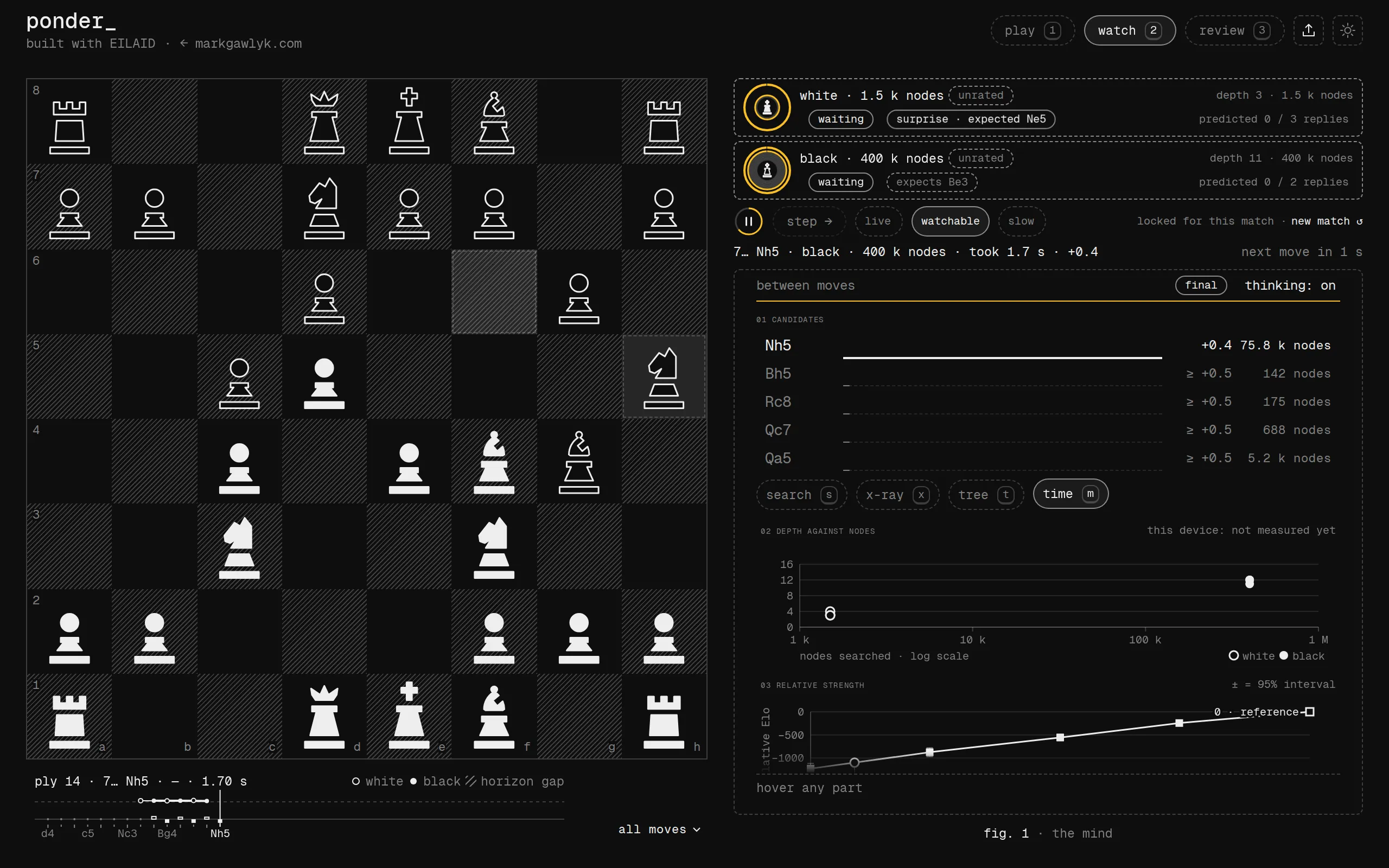1389x868 pixels.
Task: Click black's unrated badge
Action: pos(980,158)
